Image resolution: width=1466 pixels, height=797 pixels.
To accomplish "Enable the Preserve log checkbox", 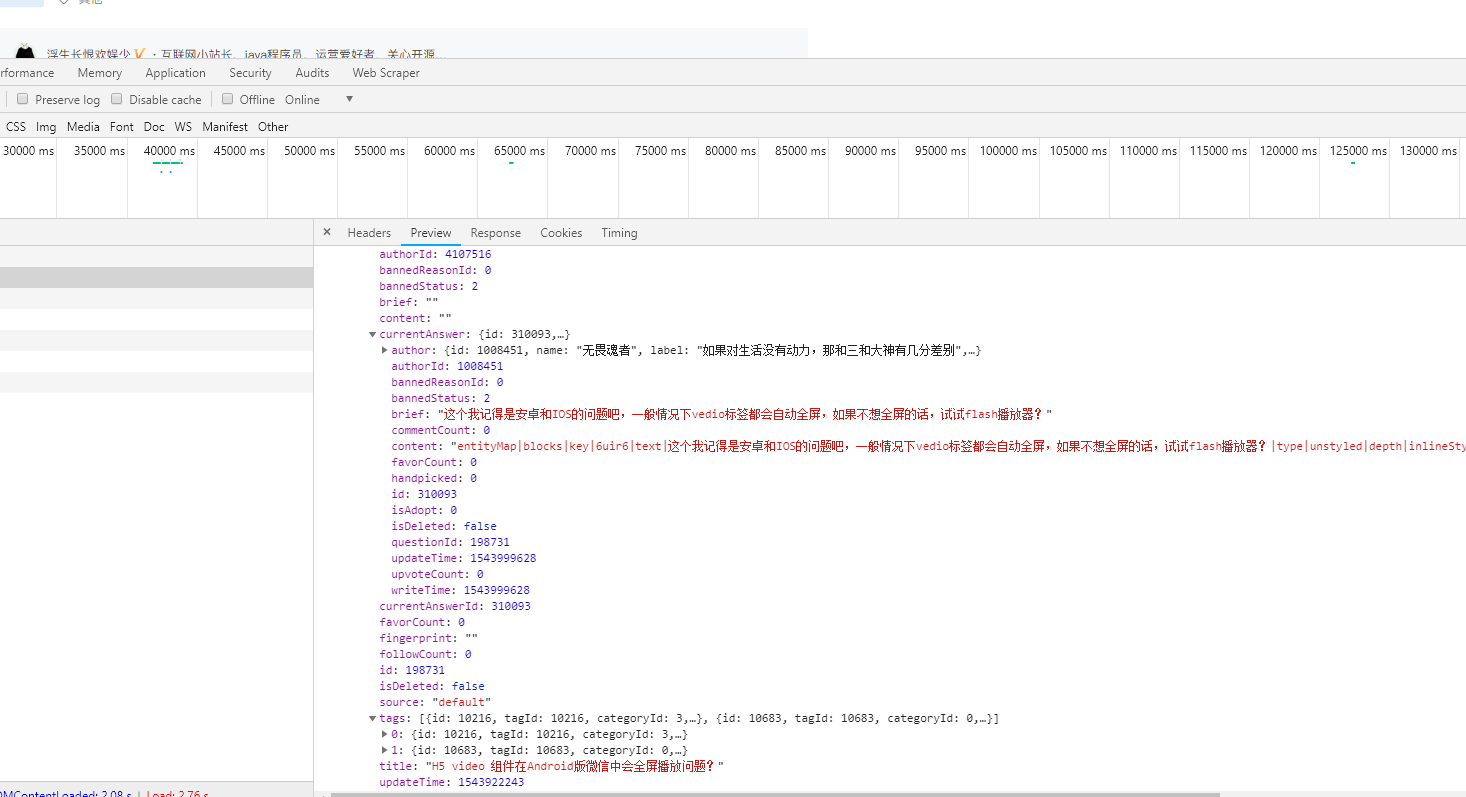I will pos(23,99).
